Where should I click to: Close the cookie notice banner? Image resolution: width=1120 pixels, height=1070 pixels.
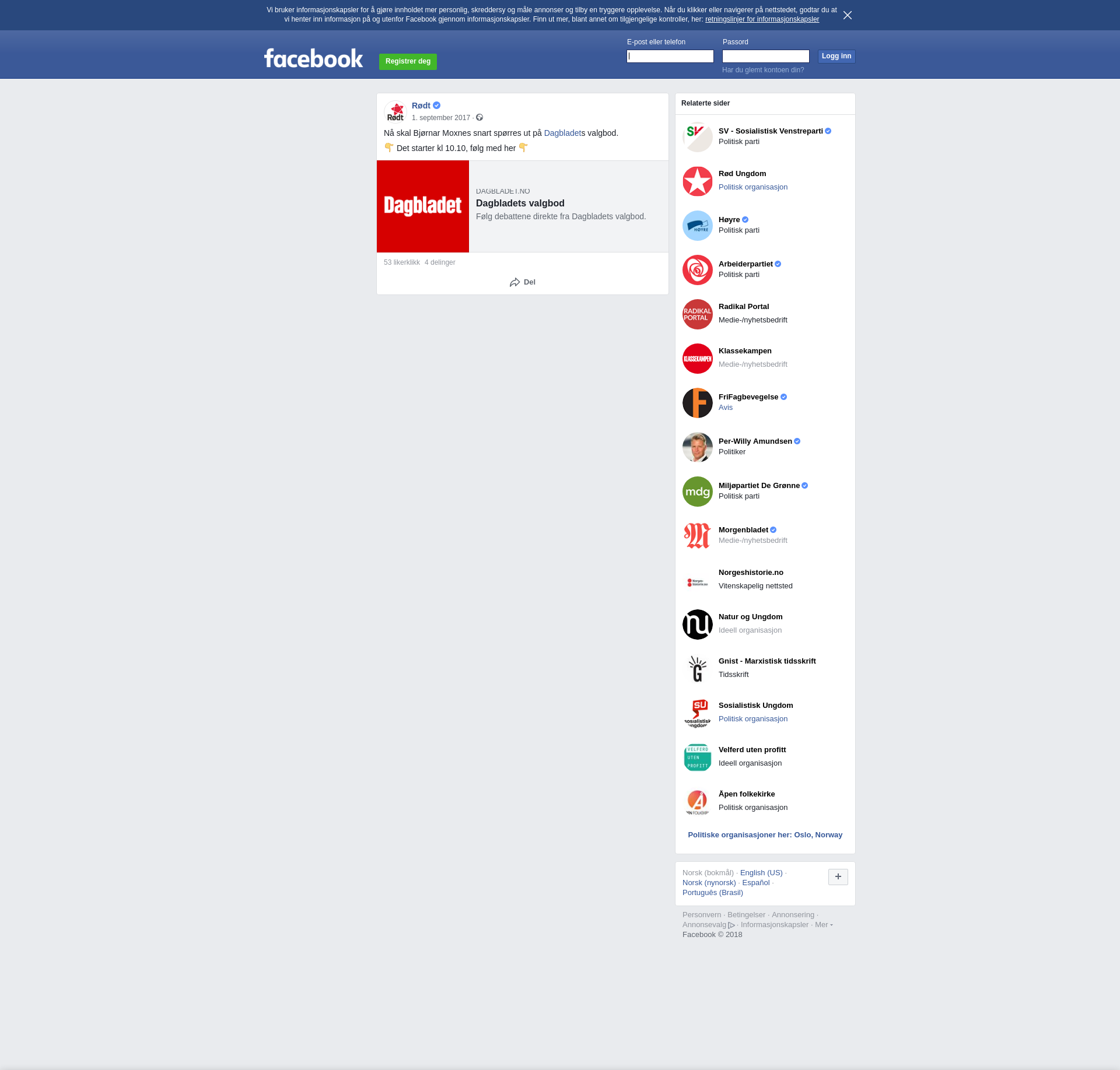[x=848, y=15]
